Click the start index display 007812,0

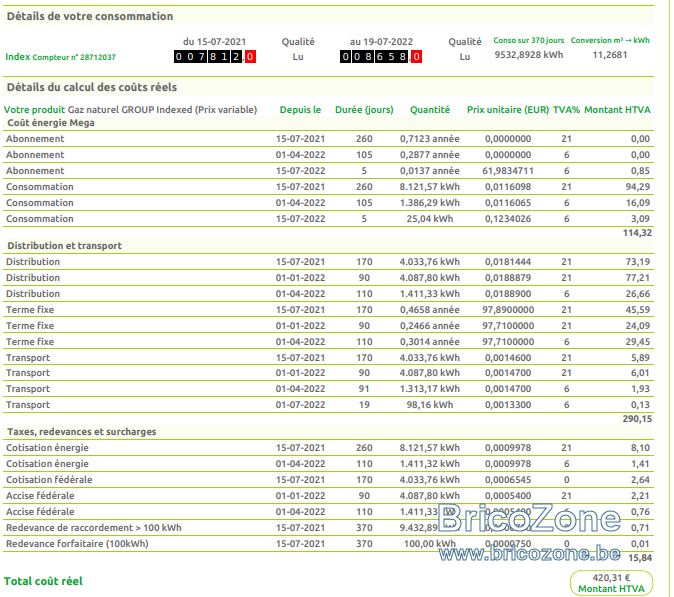click(x=215, y=57)
